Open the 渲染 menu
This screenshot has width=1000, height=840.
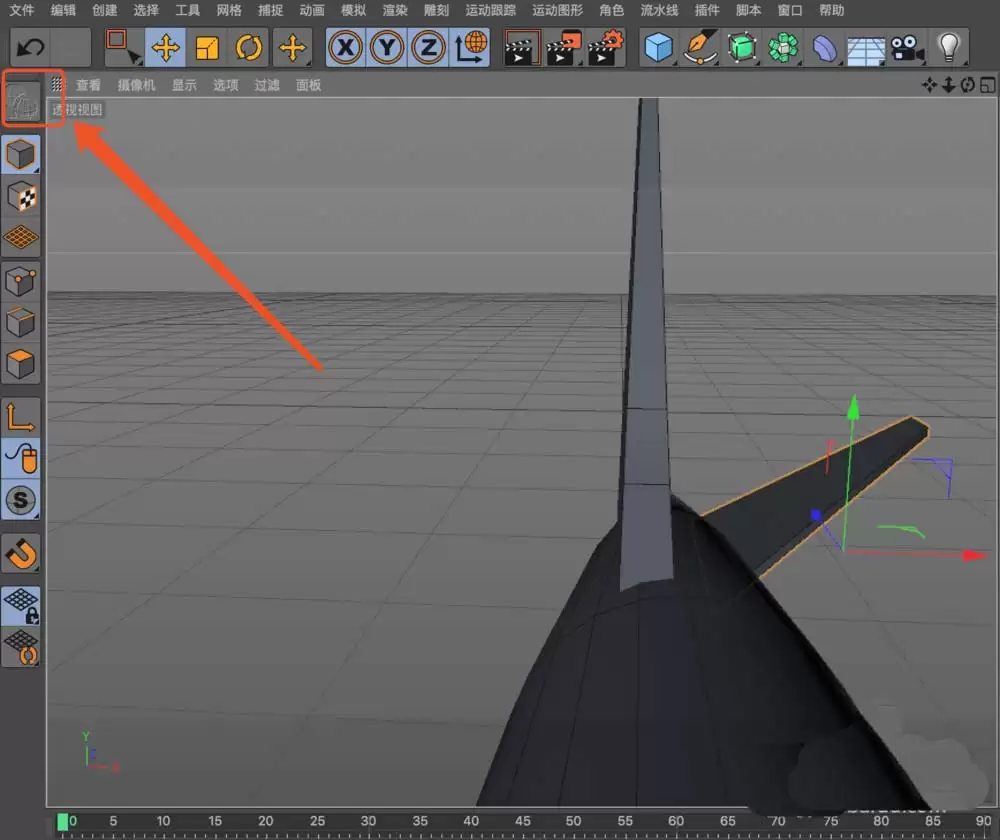point(394,11)
